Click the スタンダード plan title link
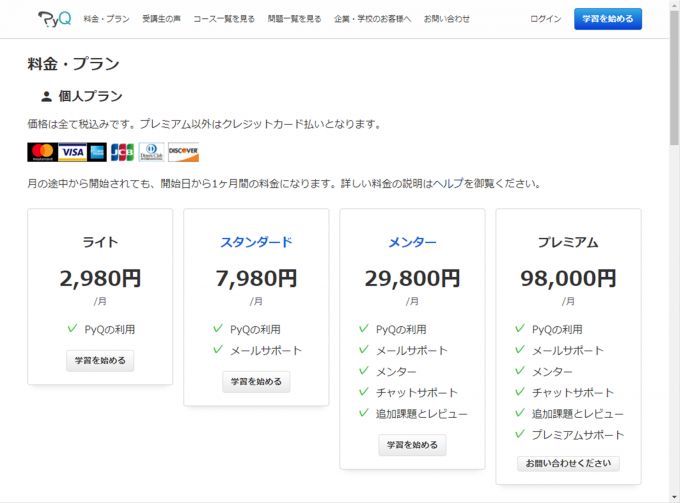680x503 pixels. tap(256, 242)
